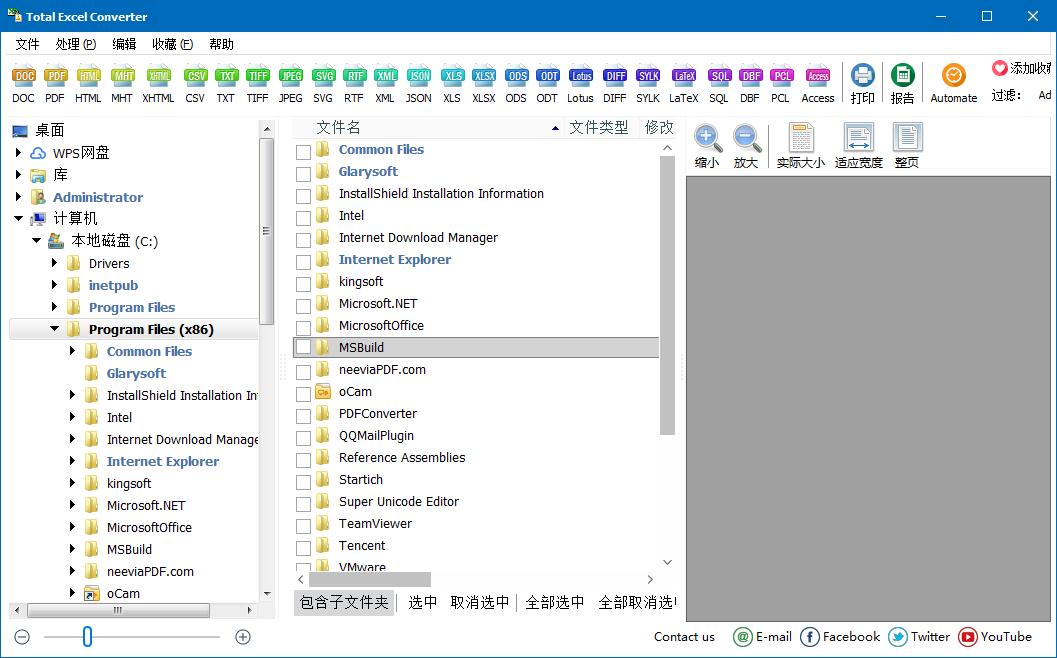Check the box next to MSBuild folder
Image resolution: width=1057 pixels, height=658 pixels.
303,348
